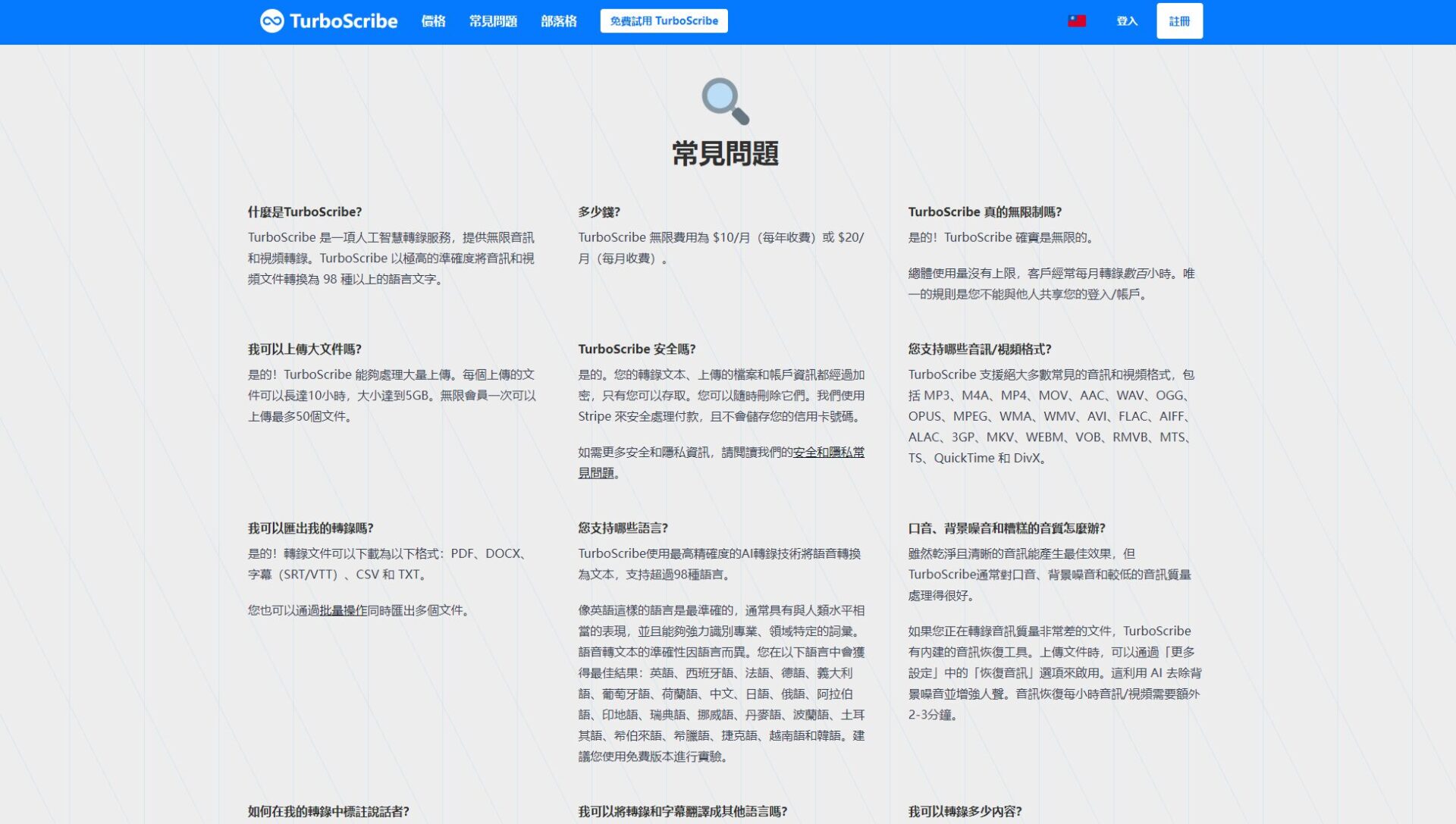Click the 免費試用 TurboScribe button
Screen dimensions: 1456x824
(664, 20)
